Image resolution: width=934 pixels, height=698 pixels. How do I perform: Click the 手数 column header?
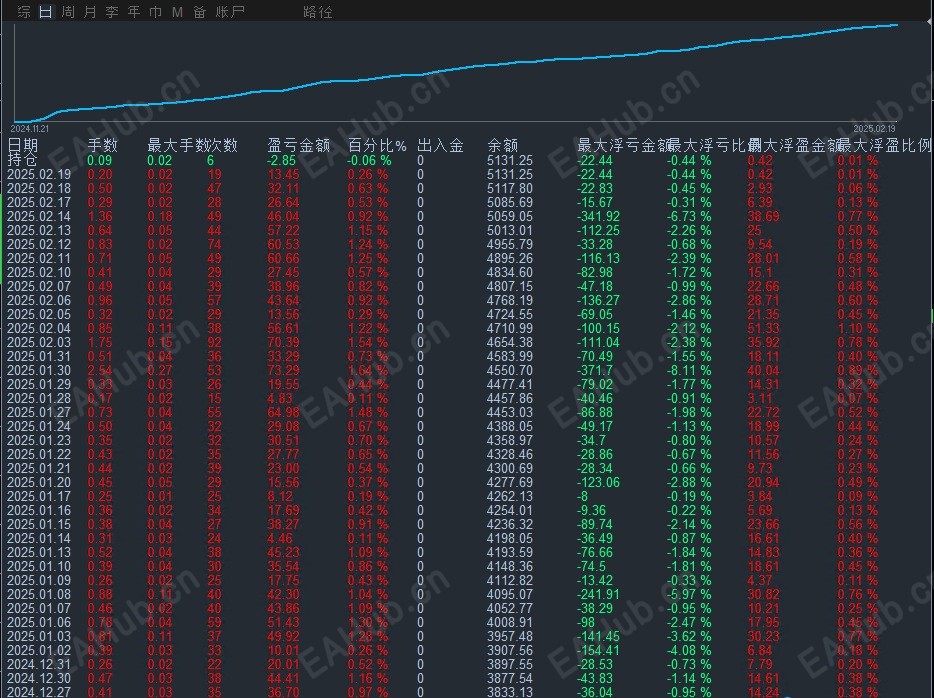(103, 143)
